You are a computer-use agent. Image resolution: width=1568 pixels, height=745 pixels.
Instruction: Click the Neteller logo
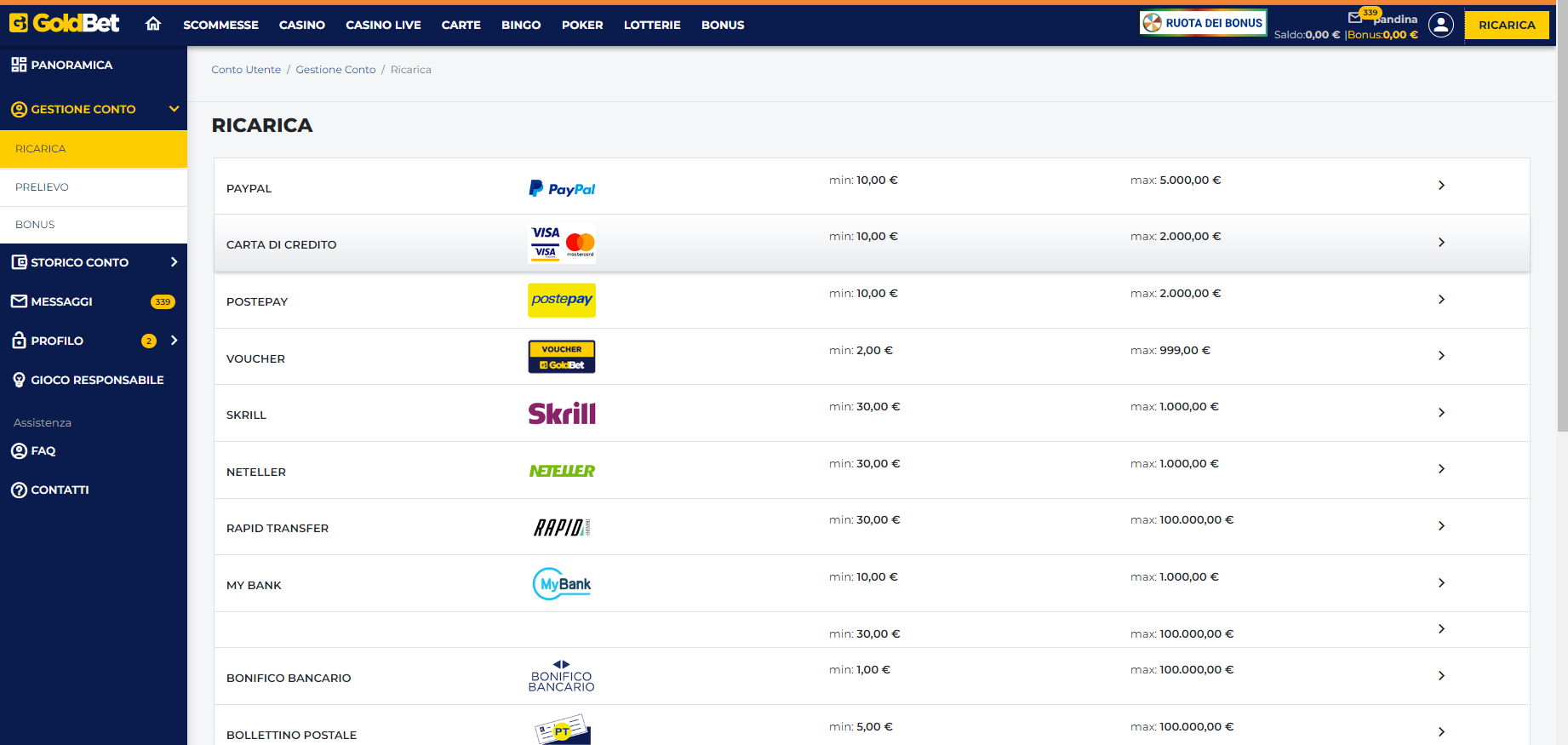(x=562, y=471)
